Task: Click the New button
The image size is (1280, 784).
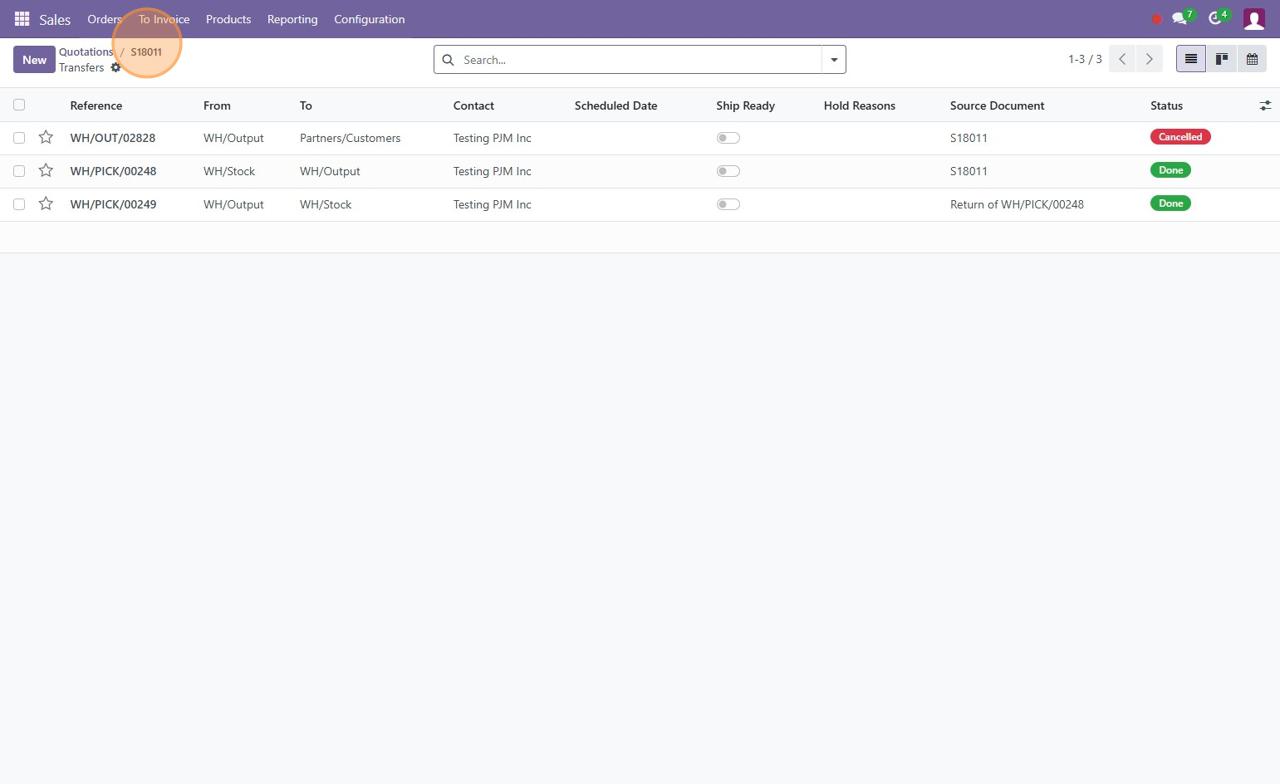Action: click(34, 60)
